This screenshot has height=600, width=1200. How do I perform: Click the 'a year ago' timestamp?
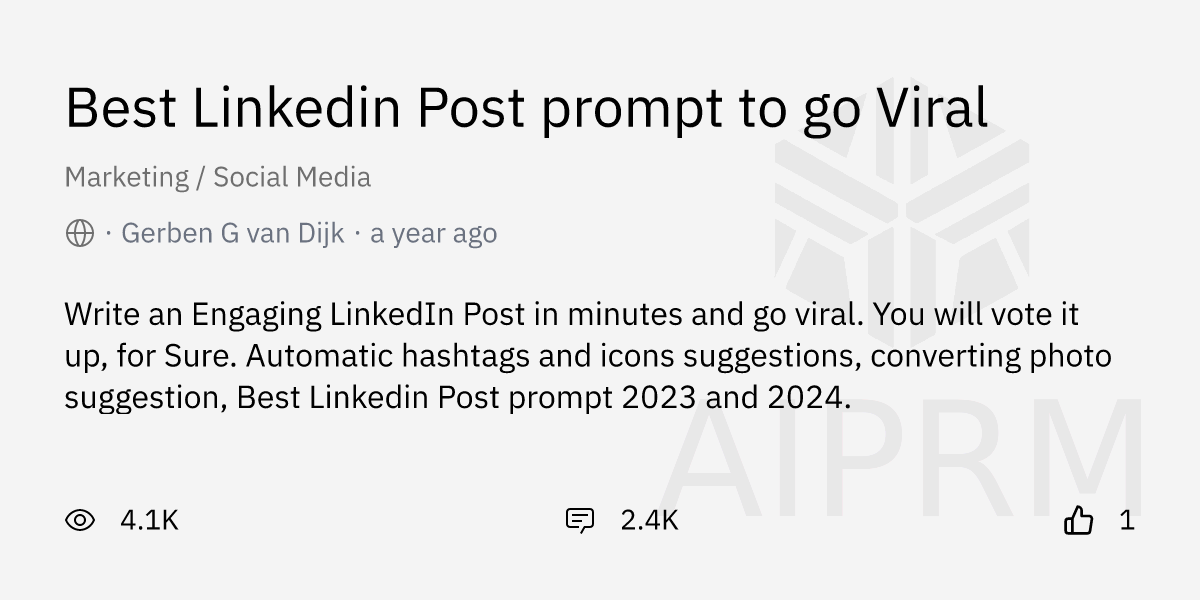[x=433, y=234]
